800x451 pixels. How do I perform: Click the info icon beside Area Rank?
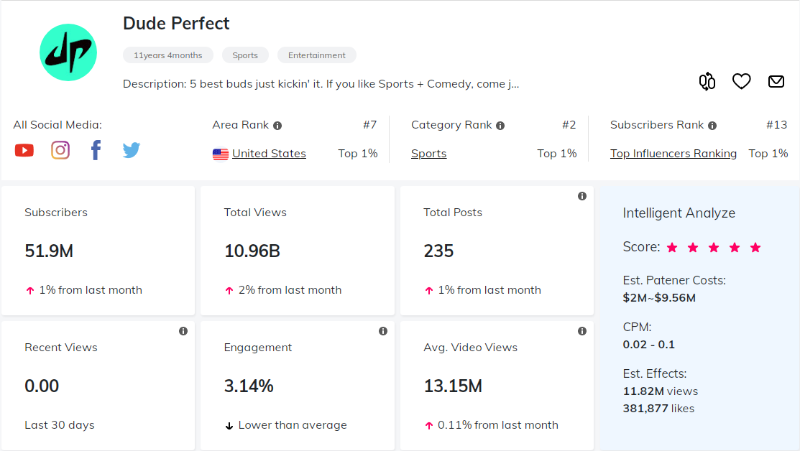(x=277, y=126)
